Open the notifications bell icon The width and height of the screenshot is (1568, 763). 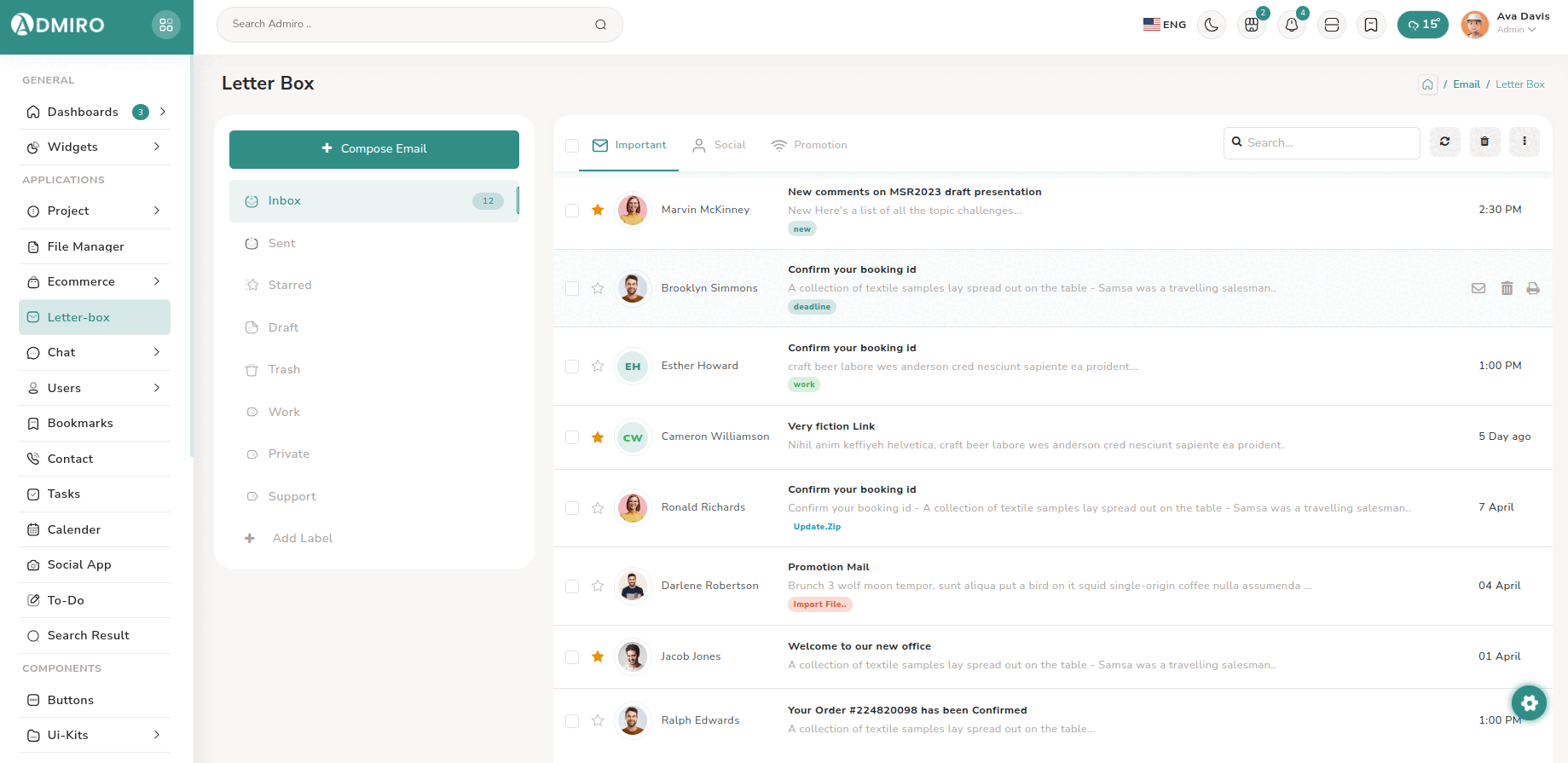point(1291,25)
